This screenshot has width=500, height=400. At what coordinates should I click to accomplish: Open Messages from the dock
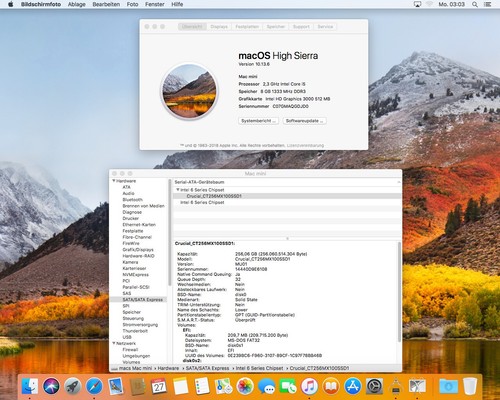coord(266,386)
